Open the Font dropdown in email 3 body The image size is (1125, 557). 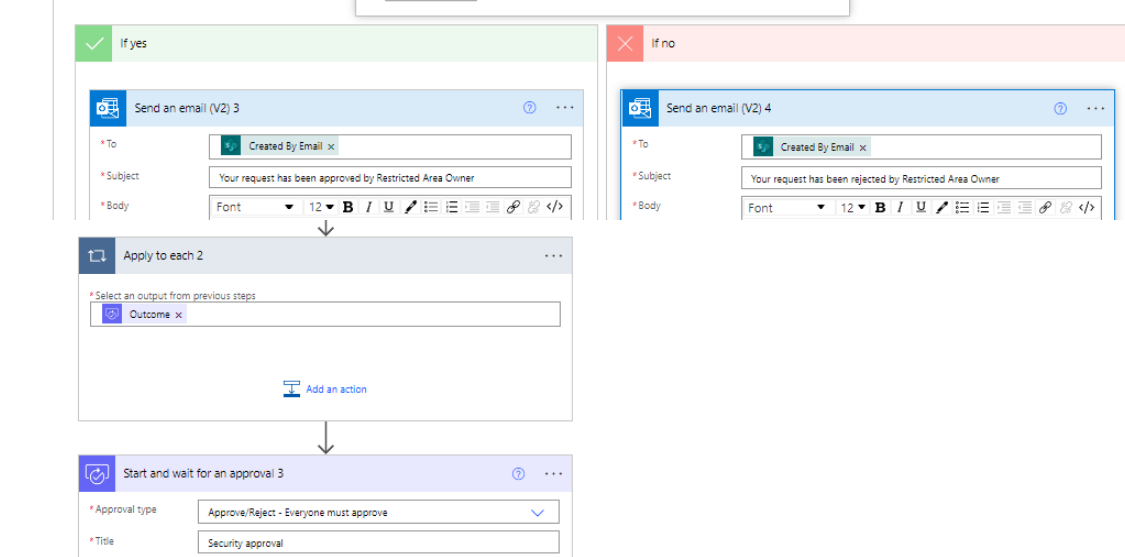coord(255,207)
